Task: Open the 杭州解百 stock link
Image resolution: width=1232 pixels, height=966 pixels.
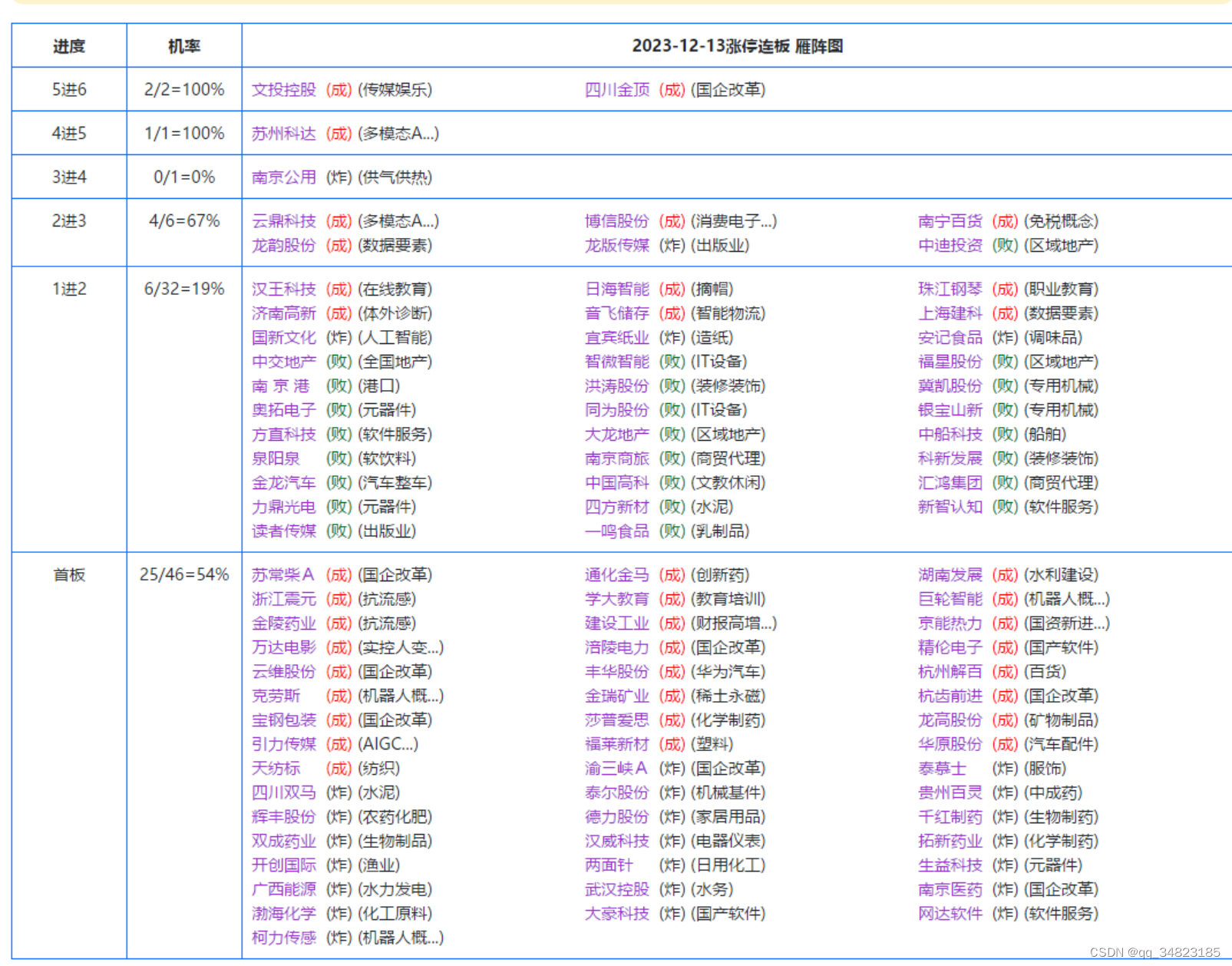Action: pos(950,672)
